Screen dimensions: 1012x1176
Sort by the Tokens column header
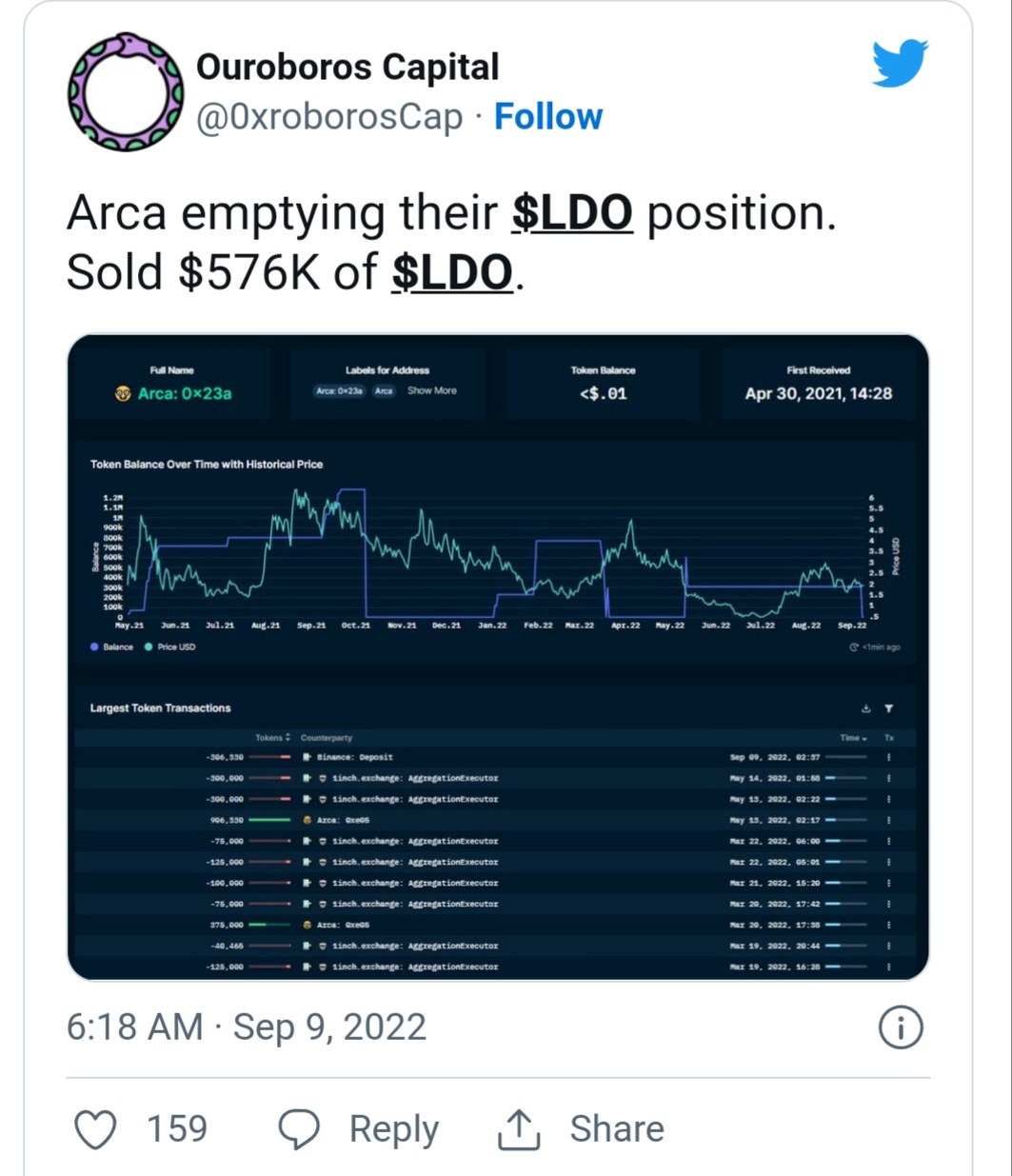pos(272,738)
